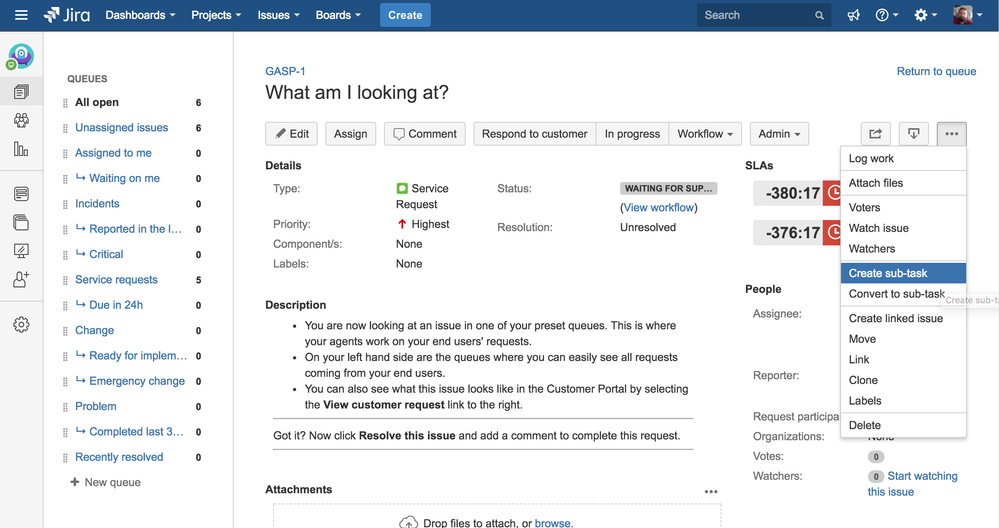Open the feedback megaphone icon
Image resolution: width=999 pixels, height=528 pixels.
[x=854, y=15]
